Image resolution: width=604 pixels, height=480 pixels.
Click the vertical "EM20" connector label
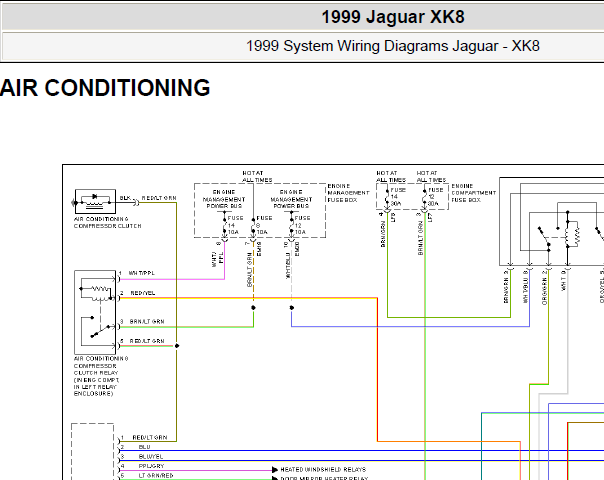click(x=297, y=249)
